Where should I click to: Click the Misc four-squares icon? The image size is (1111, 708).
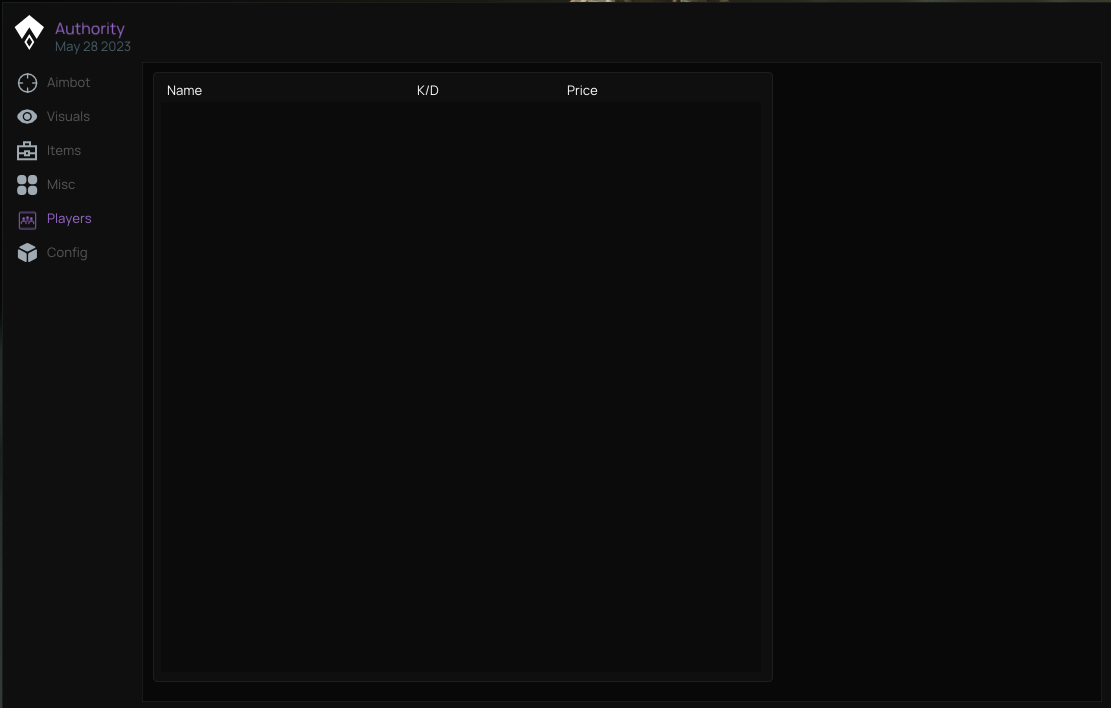27,185
